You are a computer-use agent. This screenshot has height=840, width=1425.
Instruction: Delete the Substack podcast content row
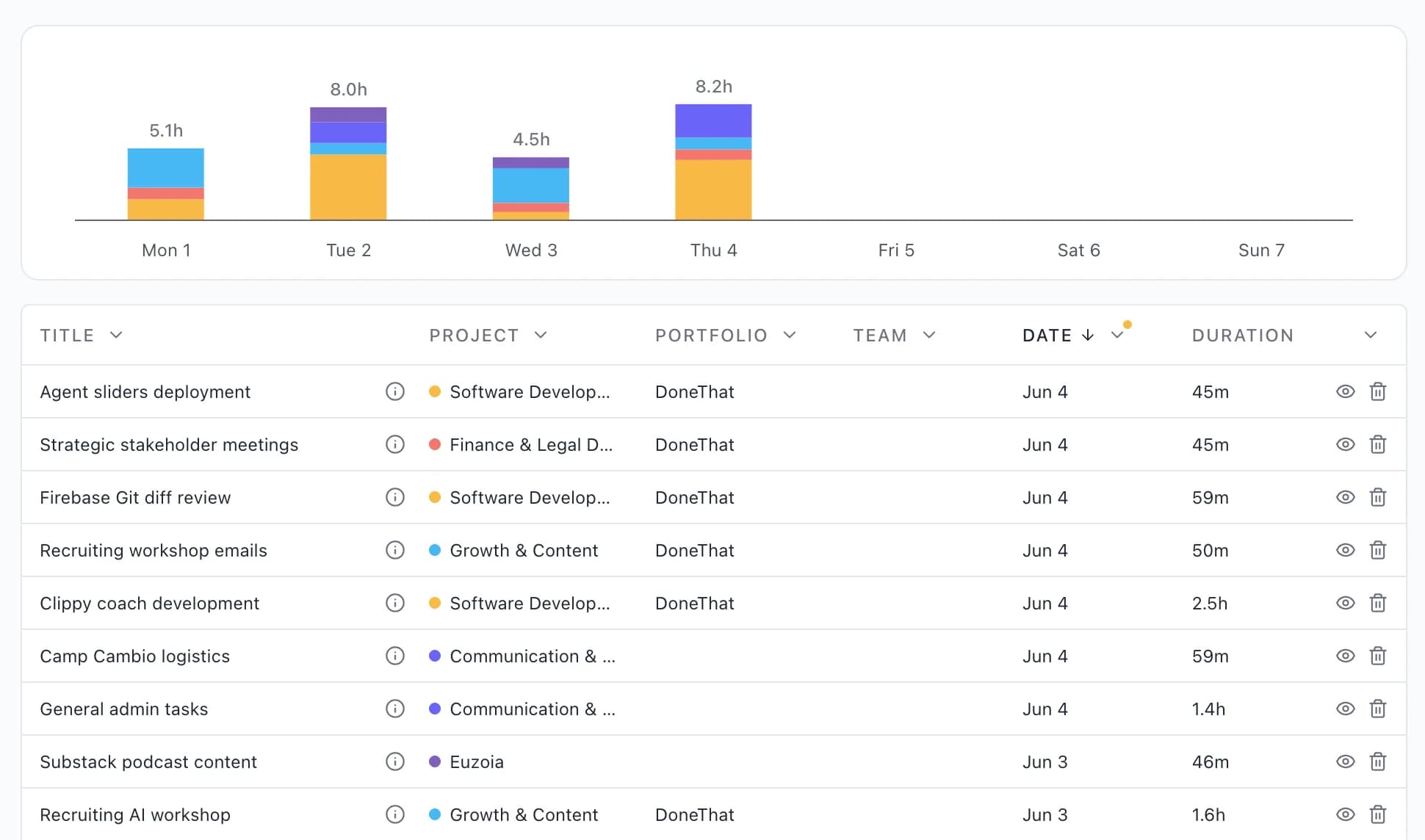(1378, 761)
